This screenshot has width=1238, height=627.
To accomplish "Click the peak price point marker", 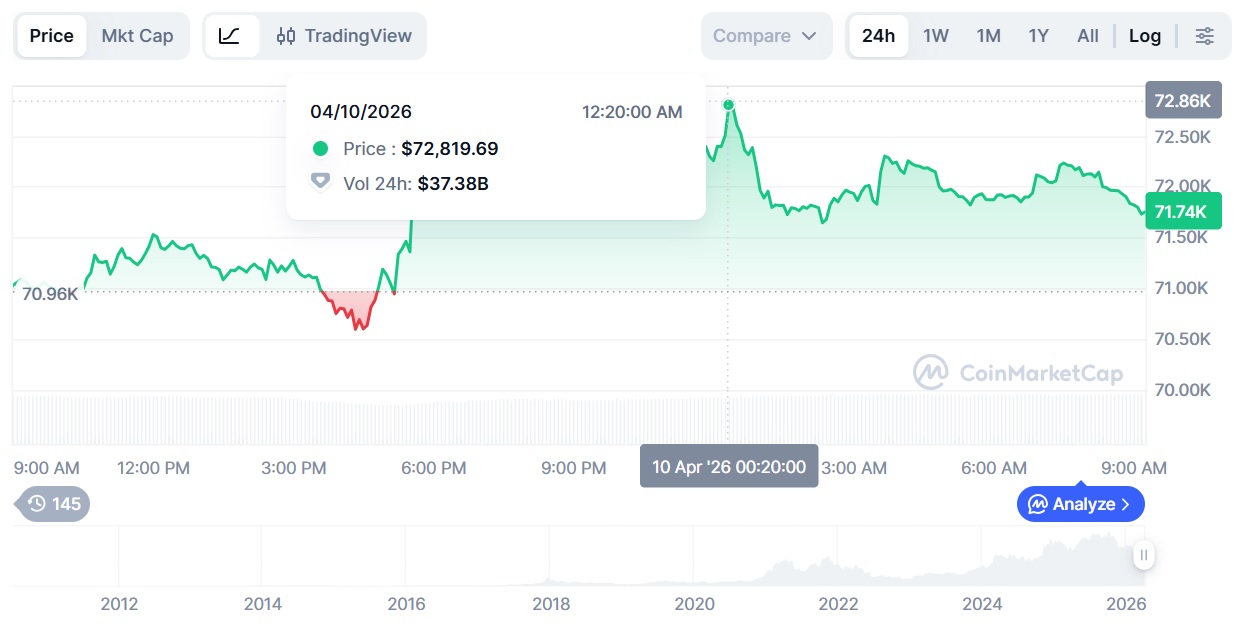I will pos(728,105).
